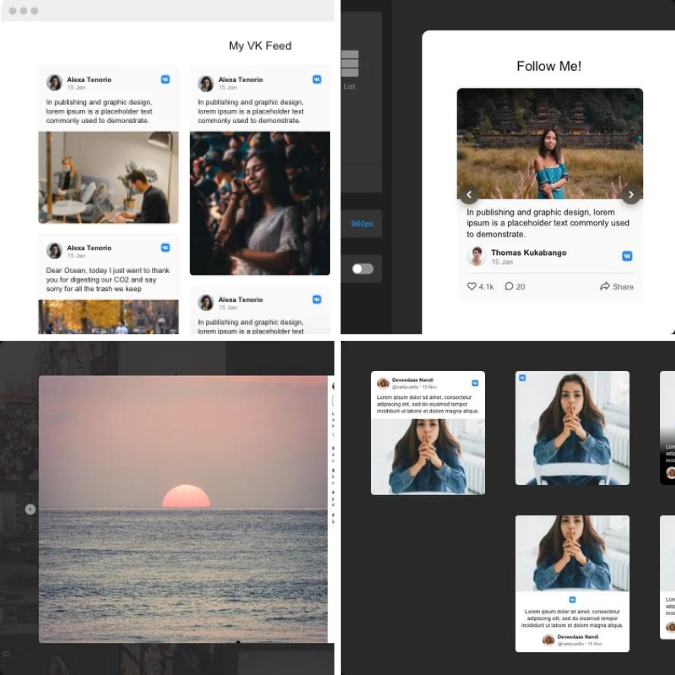Click the VK icon above the flower portrait post

pyautogui.click(x=317, y=79)
